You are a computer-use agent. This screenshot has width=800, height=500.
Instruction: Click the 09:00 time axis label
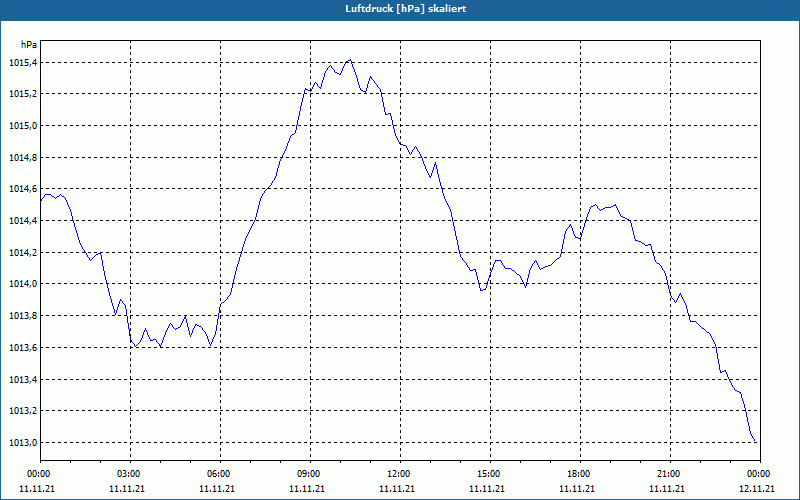[x=310, y=474]
